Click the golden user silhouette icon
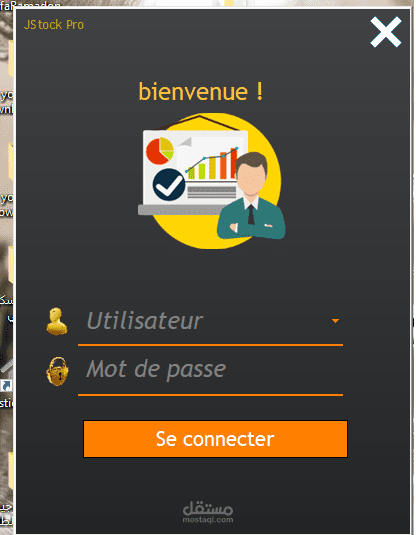The width and height of the screenshot is (416, 535). [57, 321]
